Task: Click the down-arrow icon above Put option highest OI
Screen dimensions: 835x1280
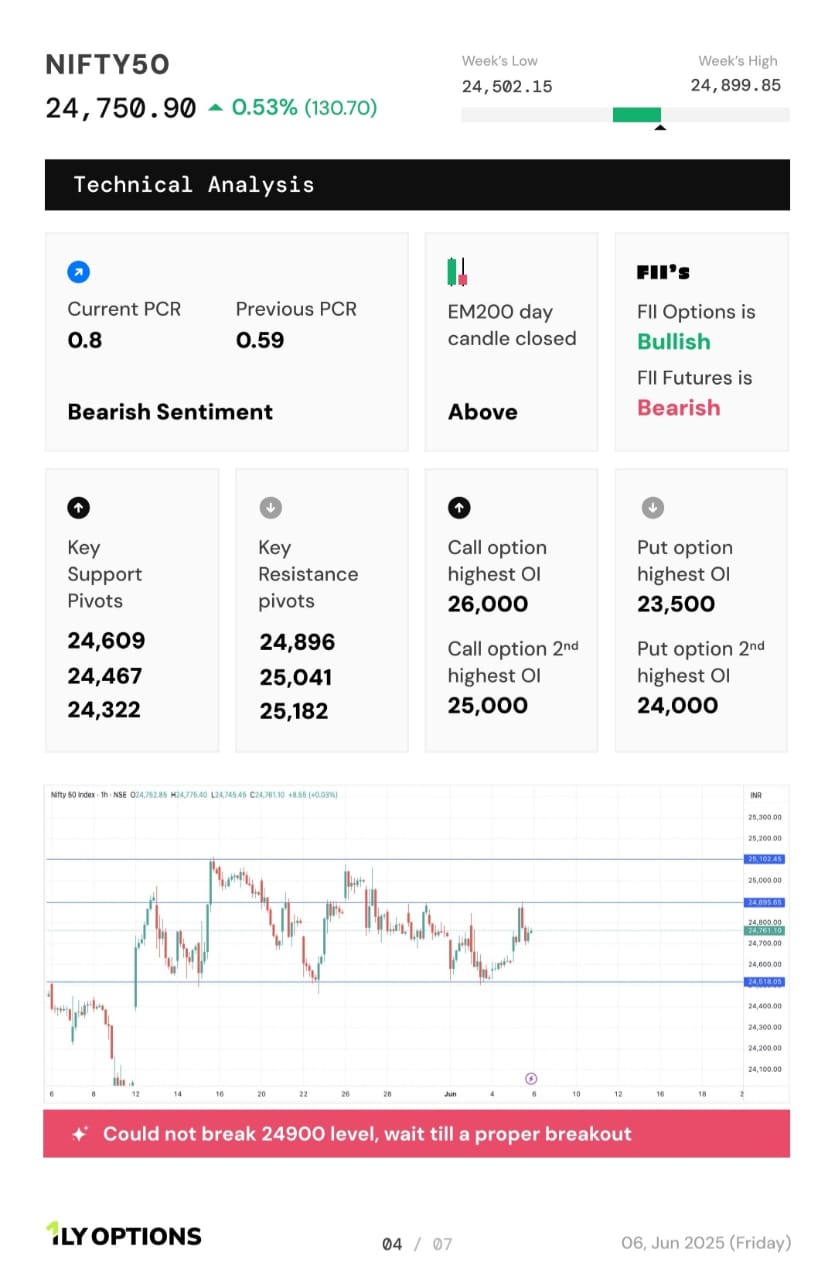Action: click(652, 508)
